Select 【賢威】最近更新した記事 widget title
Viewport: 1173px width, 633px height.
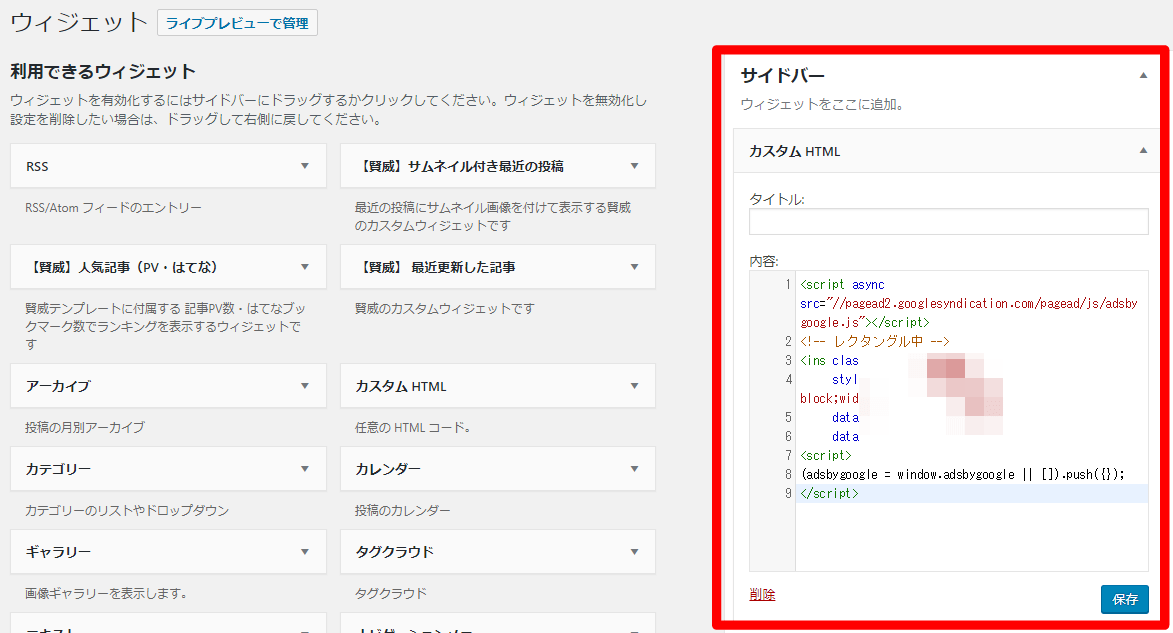435,267
